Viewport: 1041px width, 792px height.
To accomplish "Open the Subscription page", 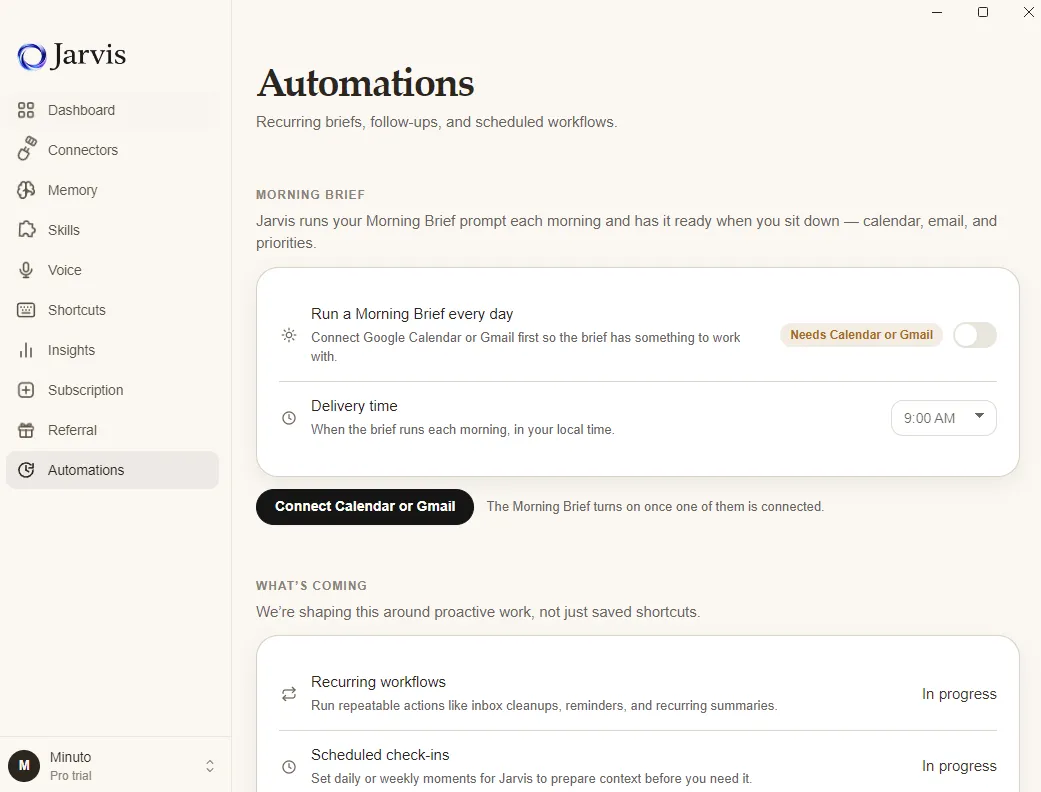I will tap(112, 390).
